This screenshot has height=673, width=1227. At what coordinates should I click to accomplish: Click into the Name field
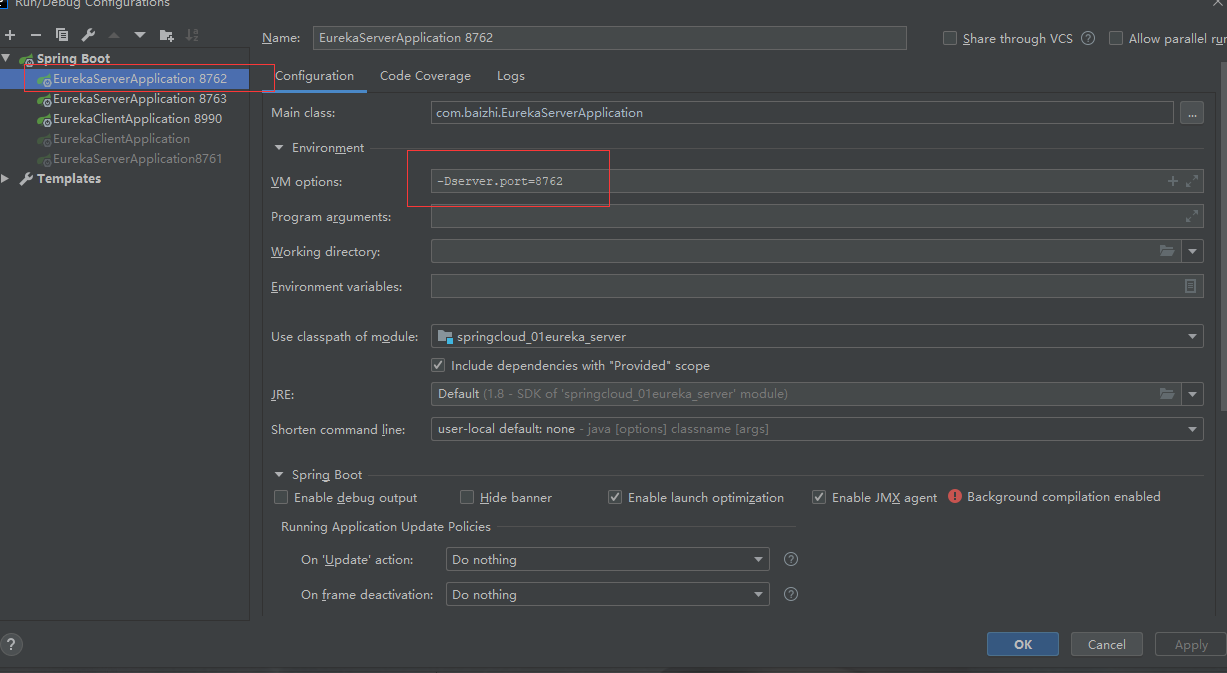click(x=609, y=38)
